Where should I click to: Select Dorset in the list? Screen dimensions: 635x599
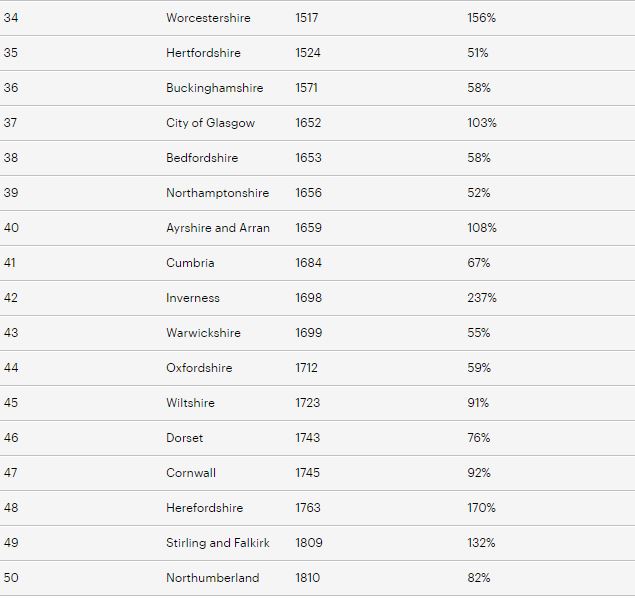pos(185,438)
